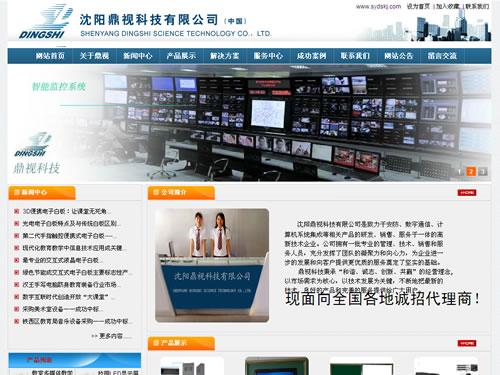Open the 联系我们 navigation item
Viewport: 500px width, 375px height.
[355, 56]
